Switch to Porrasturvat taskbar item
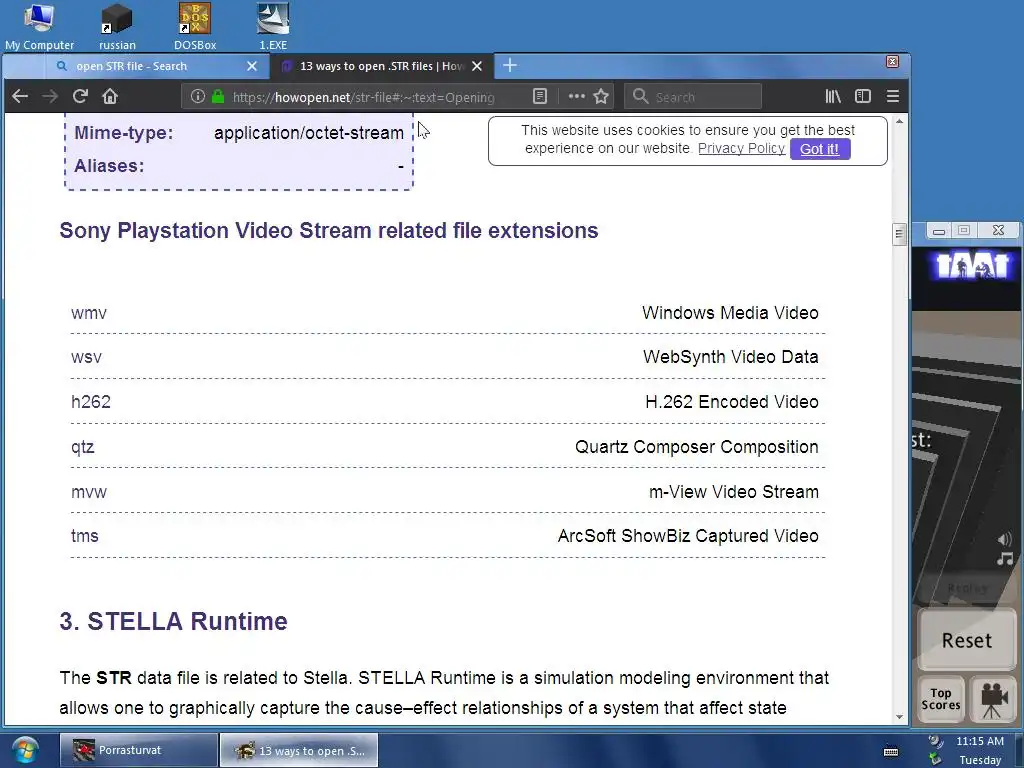The image size is (1024, 768). [x=138, y=750]
